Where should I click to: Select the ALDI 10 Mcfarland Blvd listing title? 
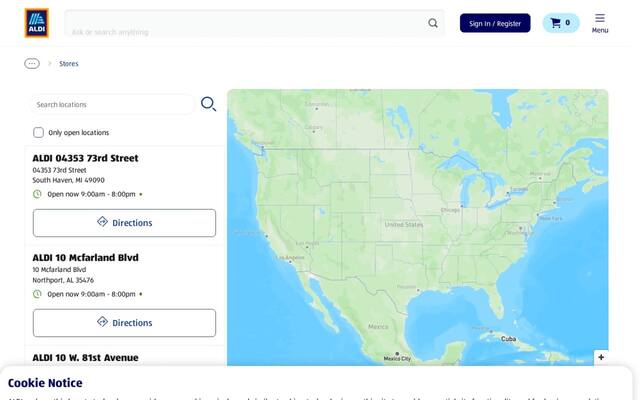tap(85, 258)
